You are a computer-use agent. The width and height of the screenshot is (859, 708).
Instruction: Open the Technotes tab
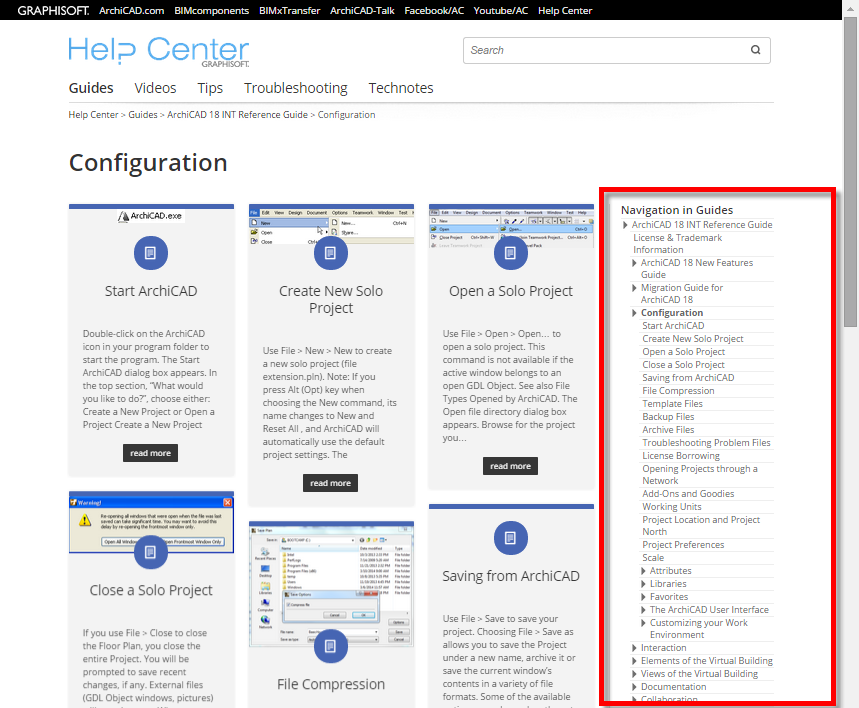[x=400, y=88]
